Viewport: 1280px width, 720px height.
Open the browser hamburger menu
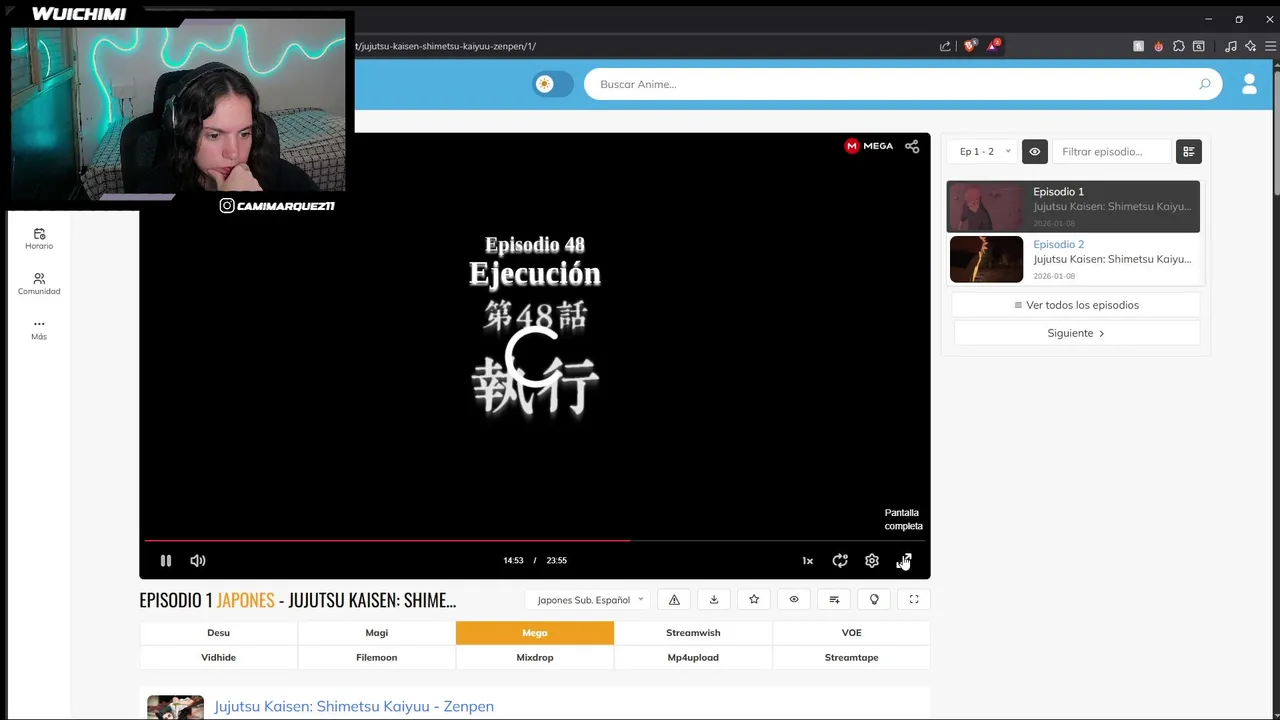click(1271, 46)
